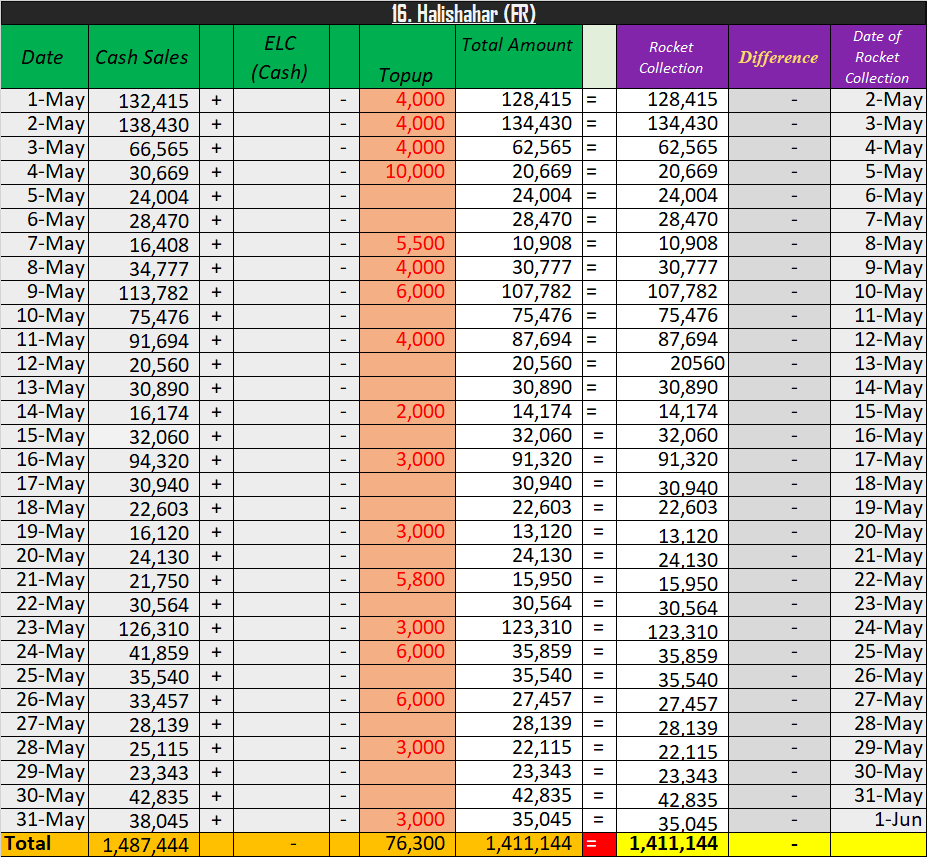
Task: Click rocket collection cell 128,415
Action: coord(672,100)
